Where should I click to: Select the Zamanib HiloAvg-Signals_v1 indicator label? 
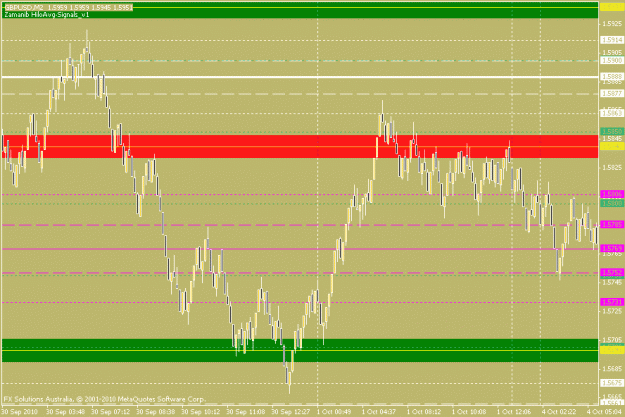[x=47, y=14]
